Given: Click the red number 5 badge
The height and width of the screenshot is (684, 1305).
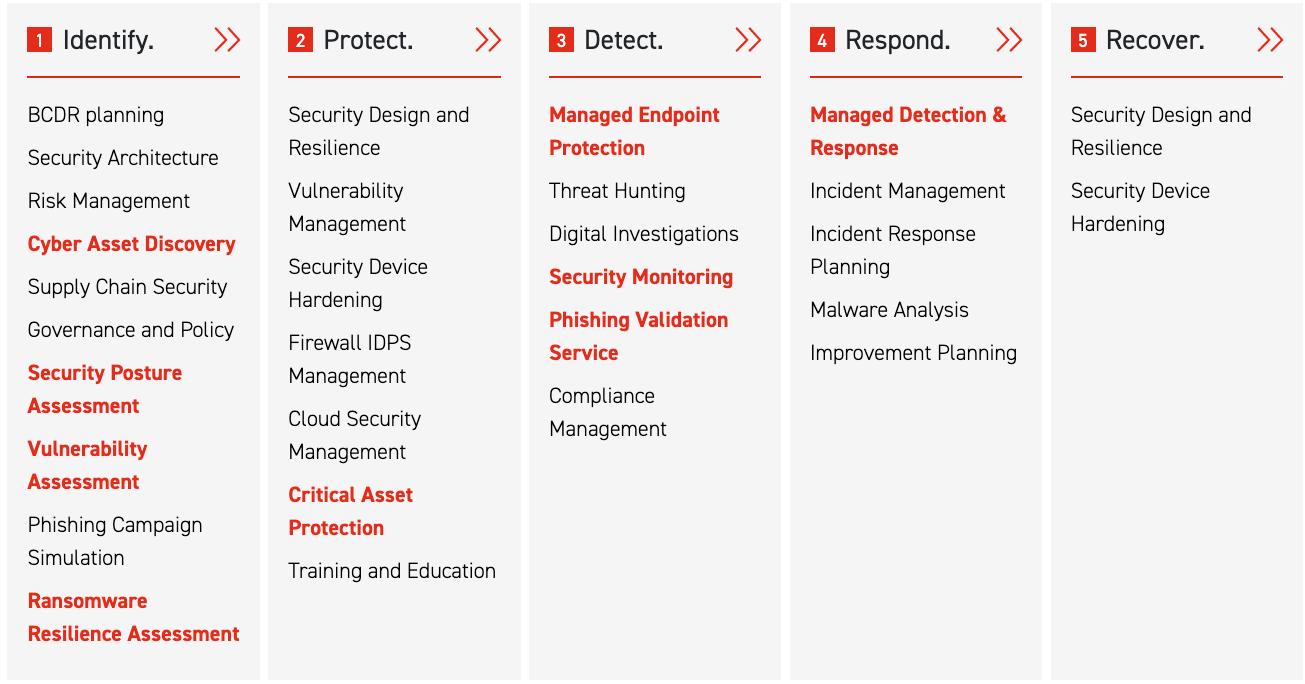Looking at the screenshot, I should pos(1083,41).
